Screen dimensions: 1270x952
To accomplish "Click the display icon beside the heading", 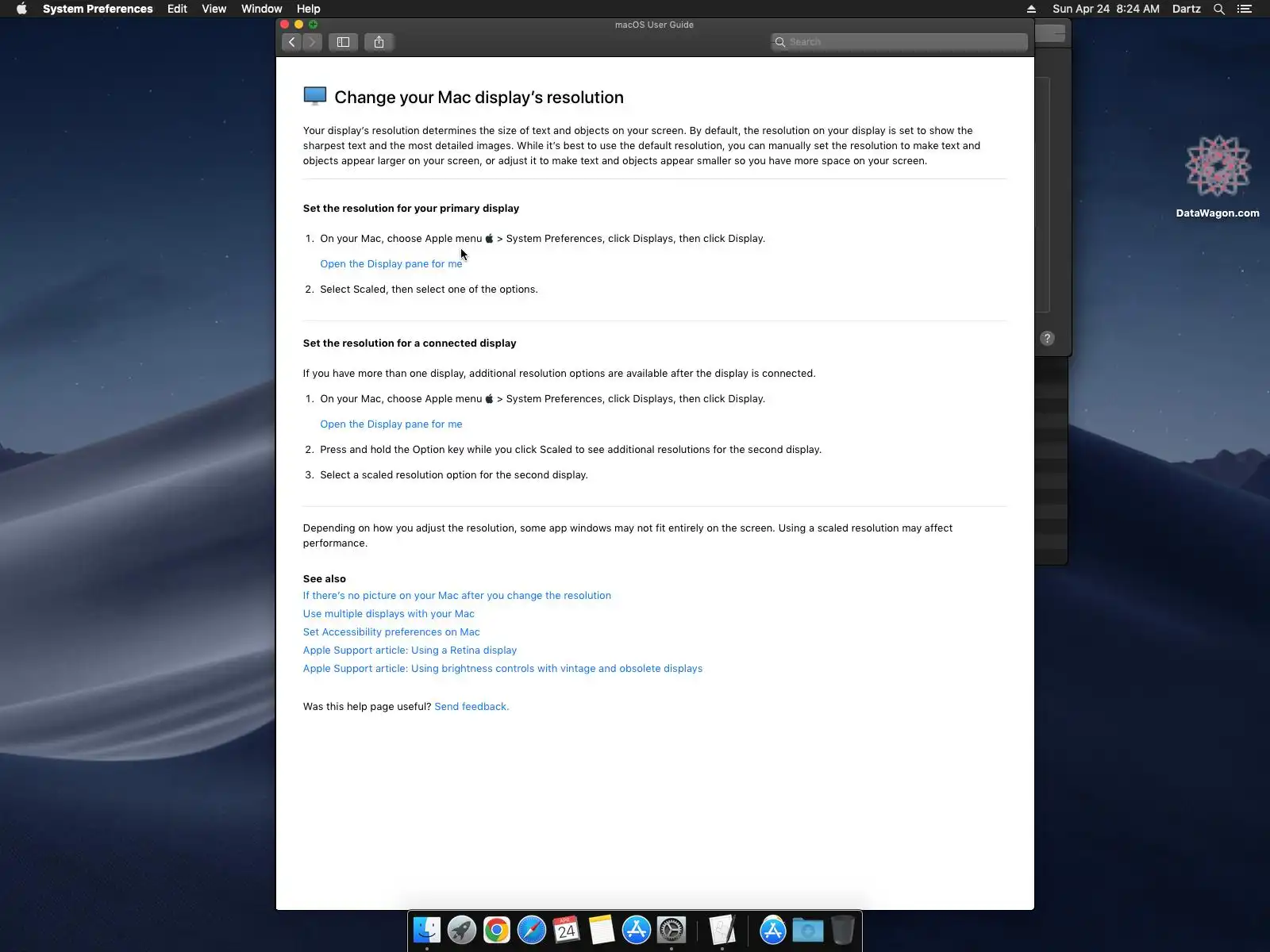I will point(315,96).
